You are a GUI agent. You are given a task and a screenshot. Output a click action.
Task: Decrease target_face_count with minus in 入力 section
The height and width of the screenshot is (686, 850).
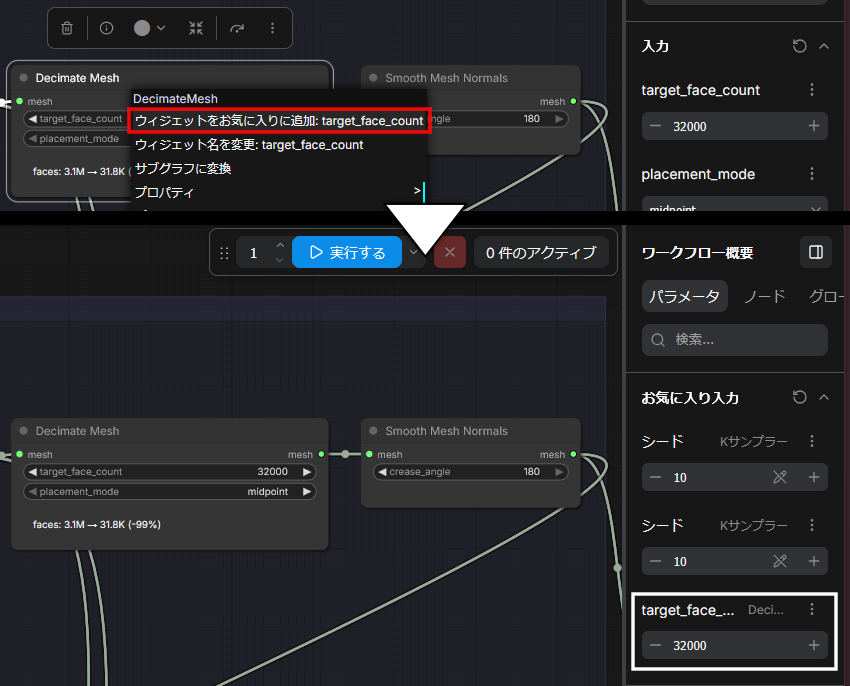[x=655, y=126]
